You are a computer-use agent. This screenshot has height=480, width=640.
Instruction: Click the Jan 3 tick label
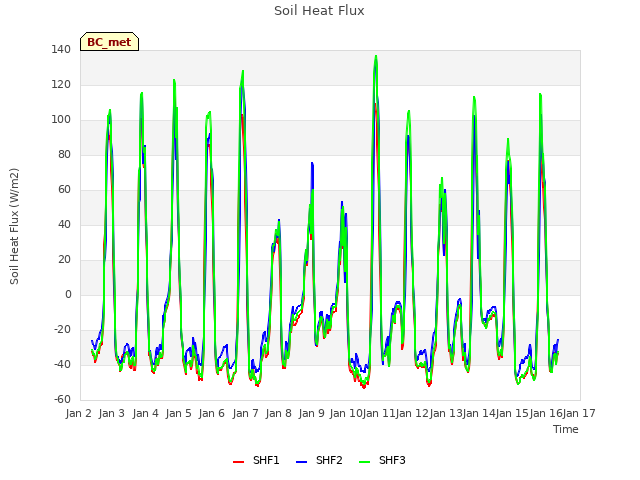112,413
